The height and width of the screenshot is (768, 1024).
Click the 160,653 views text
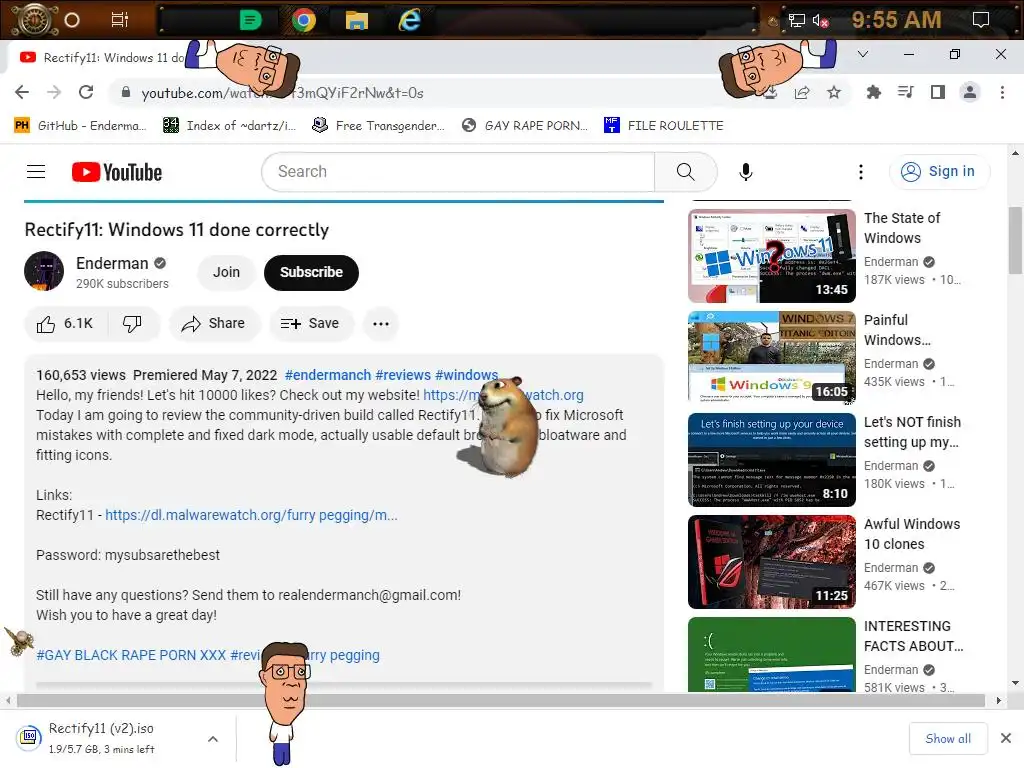pos(81,375)
